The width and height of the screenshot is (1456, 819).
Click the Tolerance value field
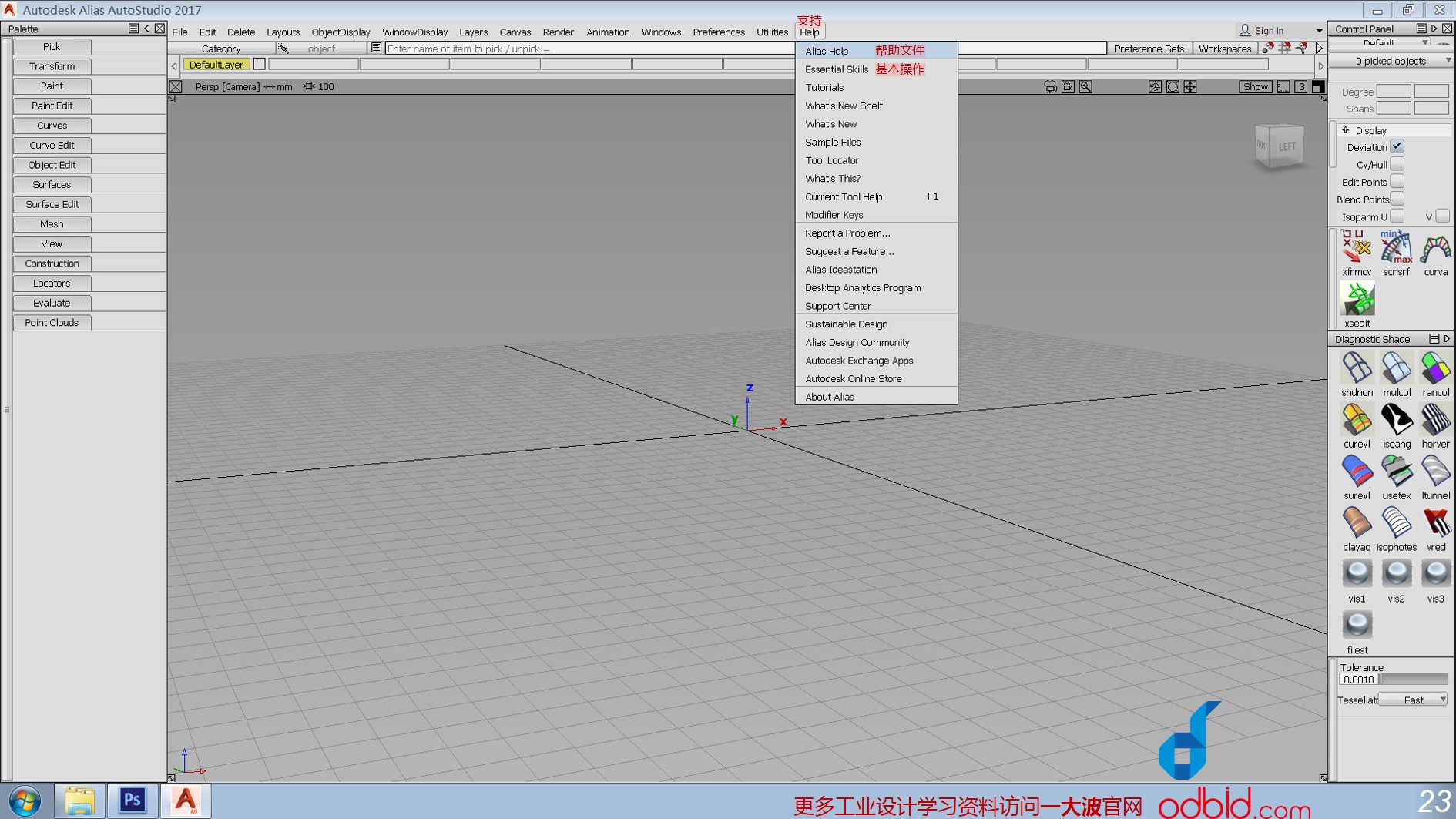click(1358, 680)
